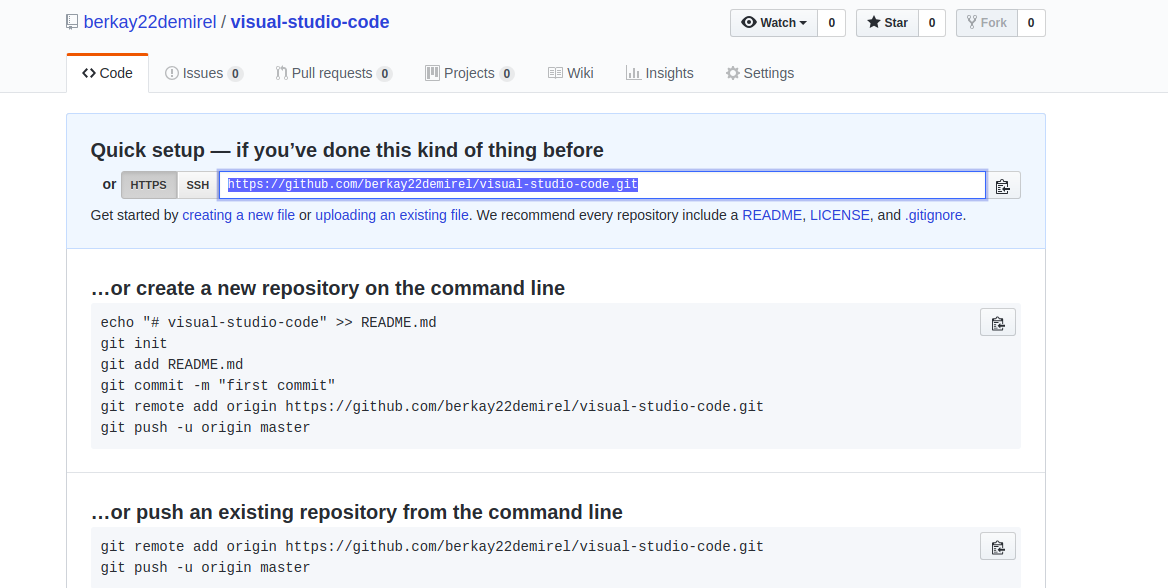Click the Projects board icon

pos(431,72)
